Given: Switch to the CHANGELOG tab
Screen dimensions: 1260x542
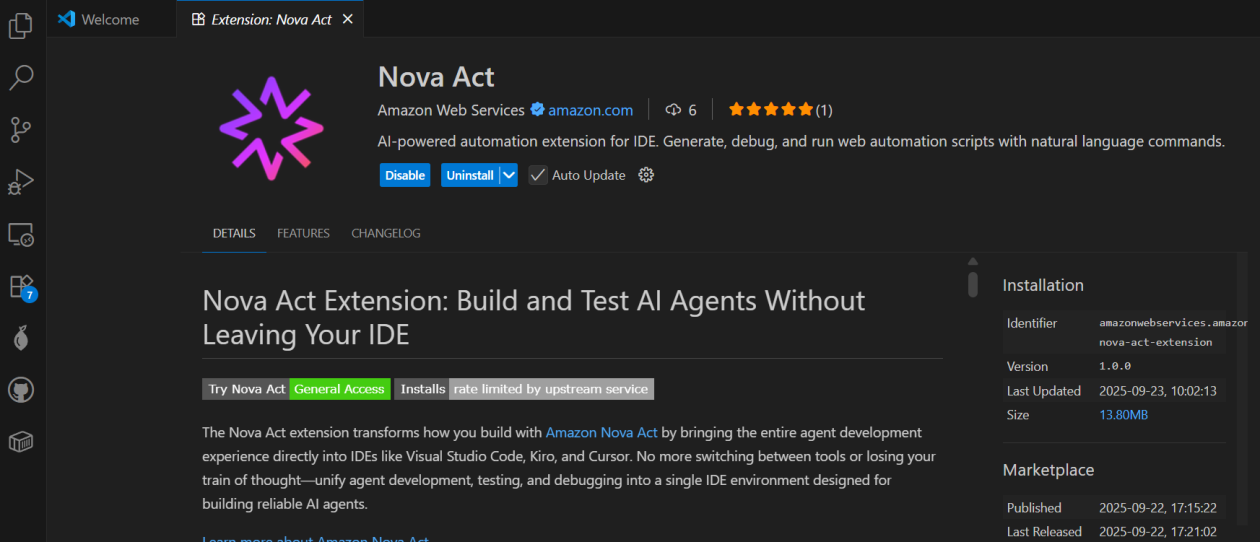Looking at the screenshot, I should click(385, 233).
